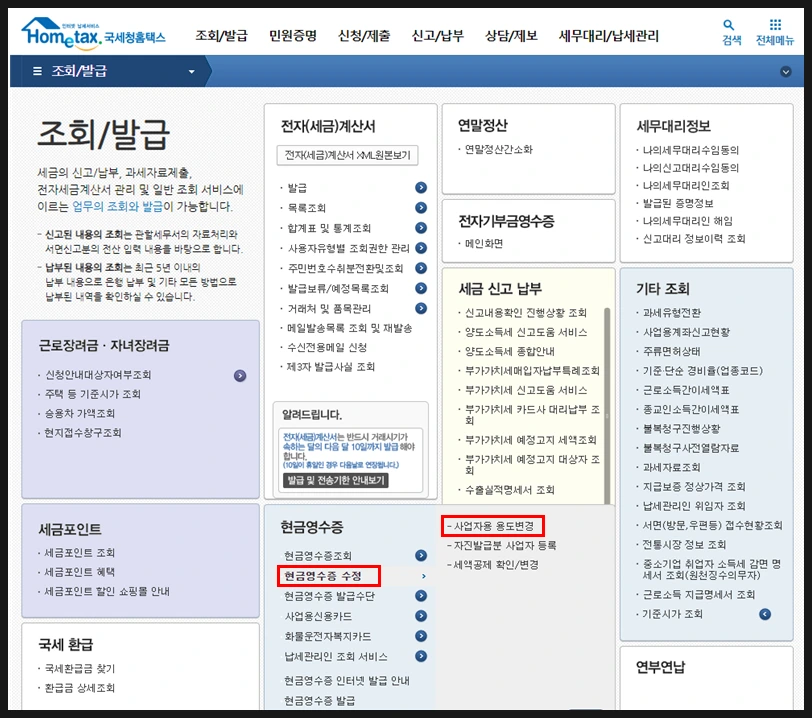
Task: Open 부가가치세매입자납부특례조회
Action: point(532,371)
